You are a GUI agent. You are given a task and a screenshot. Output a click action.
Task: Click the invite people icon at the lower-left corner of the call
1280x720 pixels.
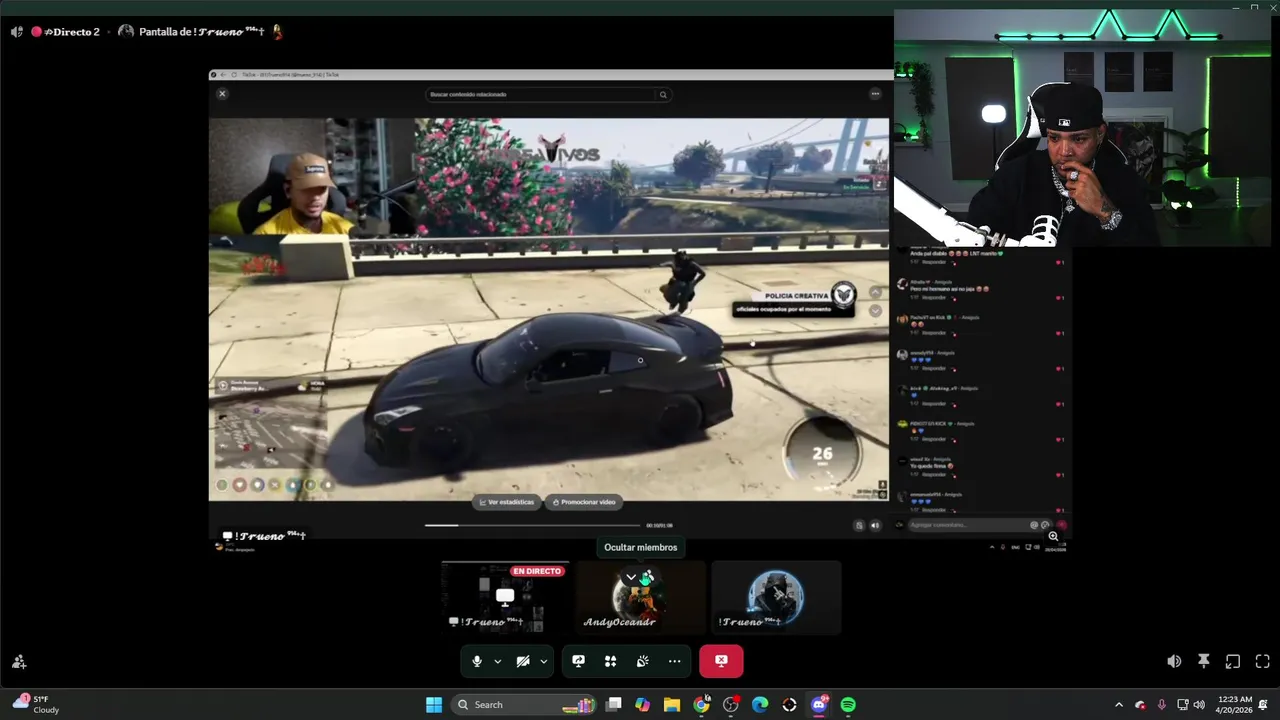pyautogui.click(x=19, y=661)
